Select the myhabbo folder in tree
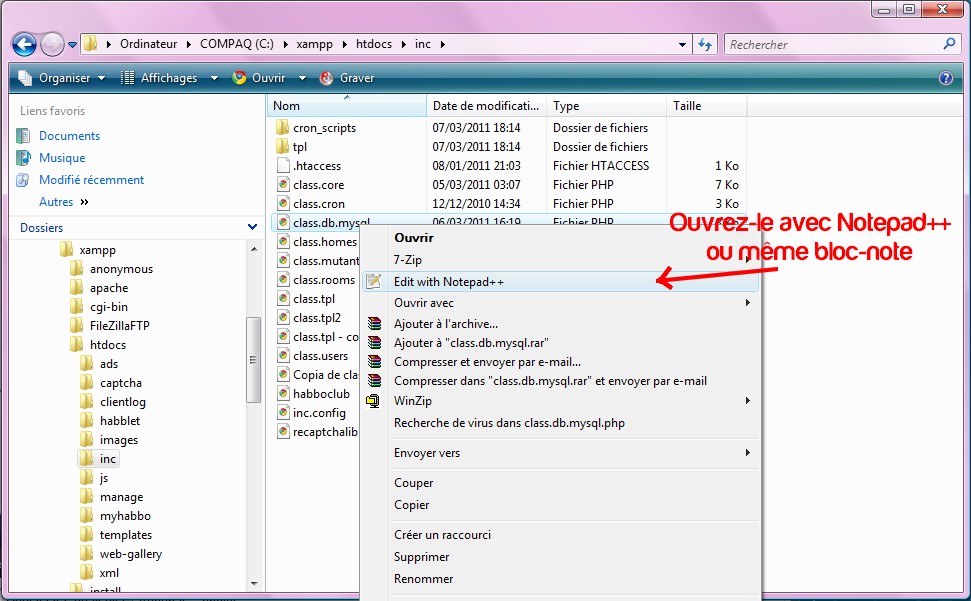 tap(125, 516)
